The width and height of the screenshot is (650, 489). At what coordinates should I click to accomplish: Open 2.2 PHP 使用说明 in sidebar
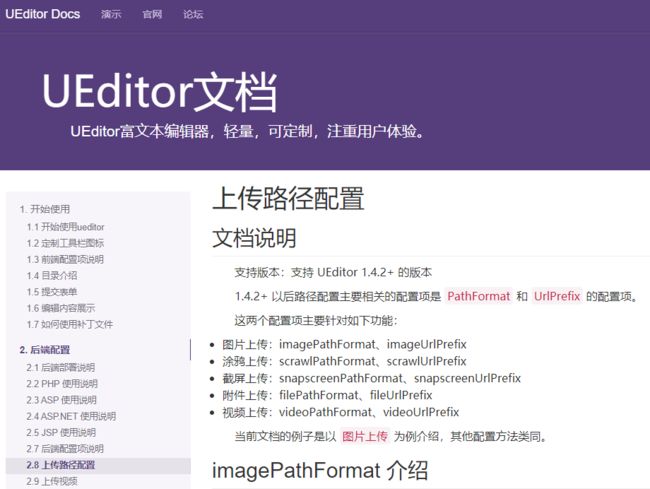(x=62, y=384)
